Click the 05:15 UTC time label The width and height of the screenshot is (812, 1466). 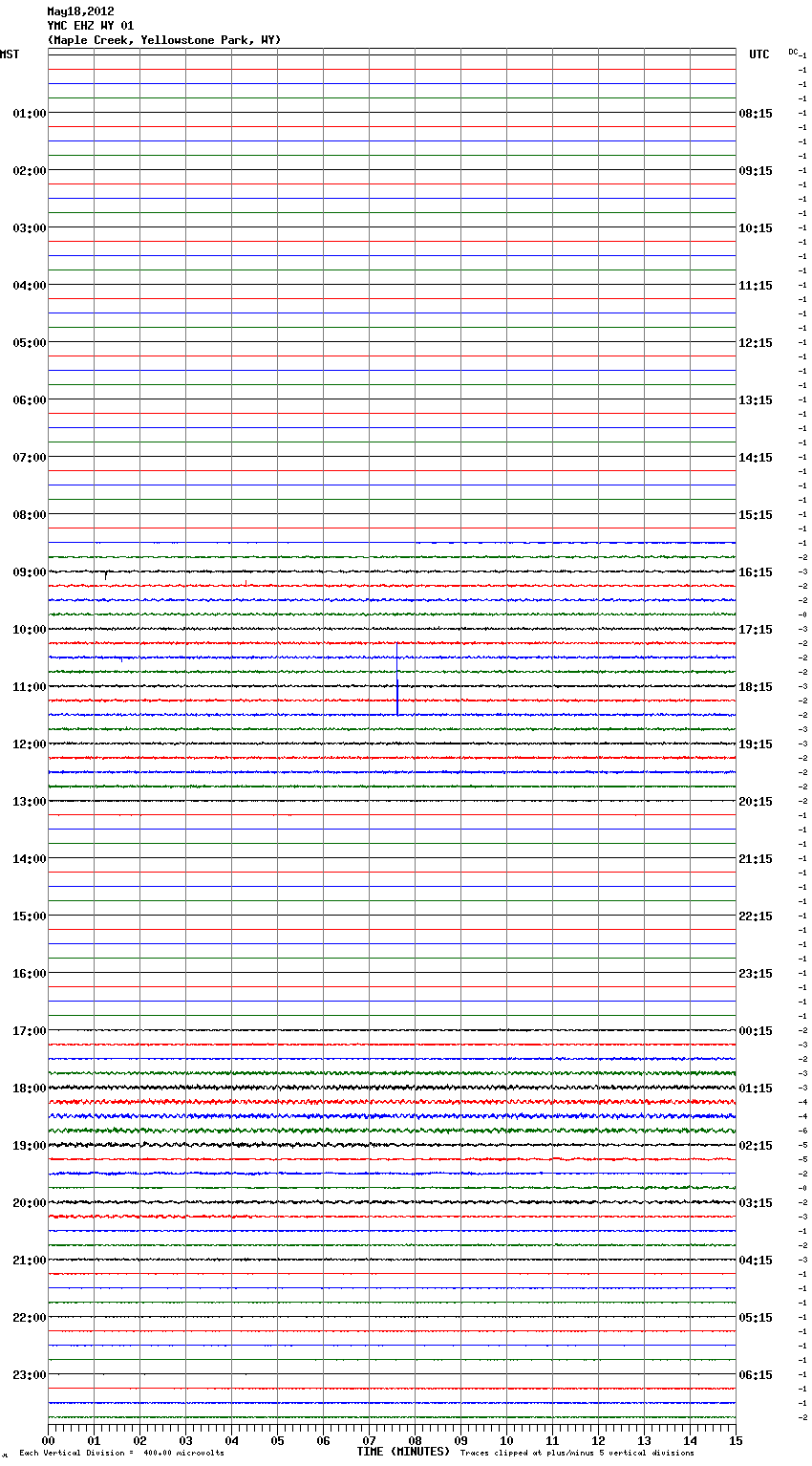(x=756, y=1318)
